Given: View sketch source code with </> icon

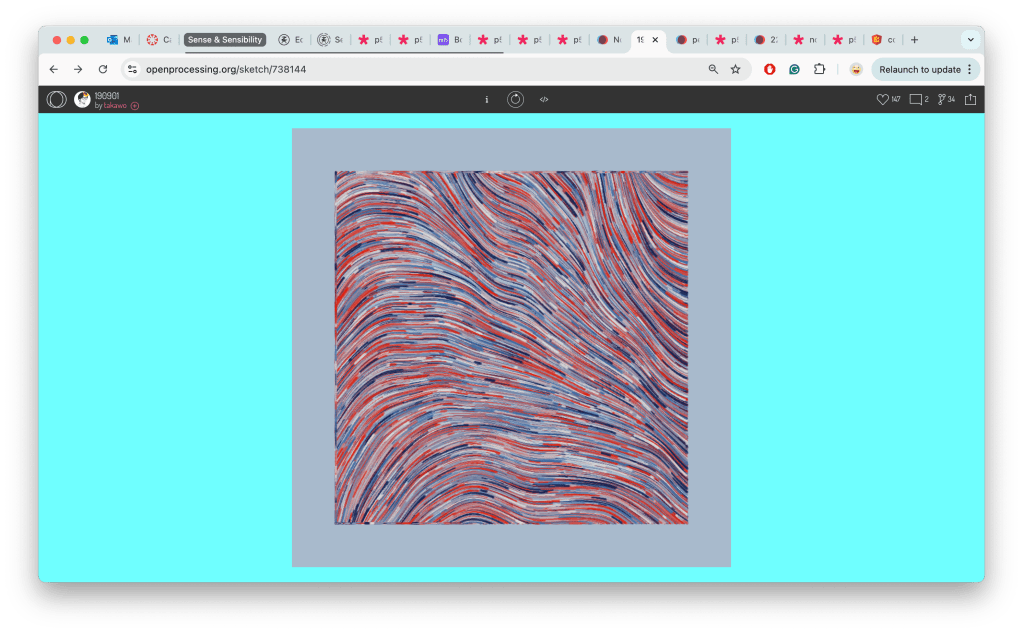Looking at the screenshot, I should click(x=544, y=99).
